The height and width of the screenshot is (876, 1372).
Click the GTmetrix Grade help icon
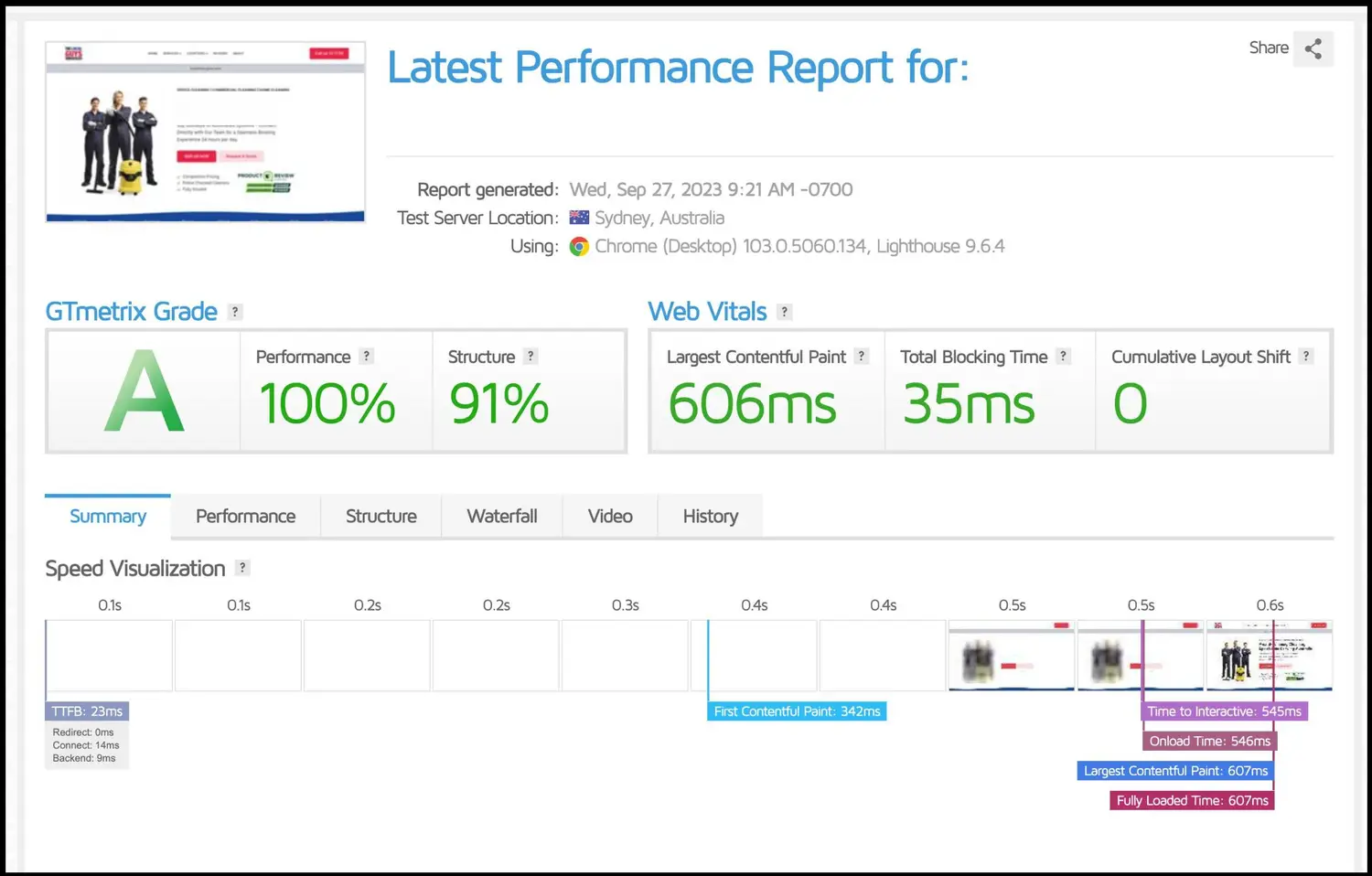click(x=234, y=312)
